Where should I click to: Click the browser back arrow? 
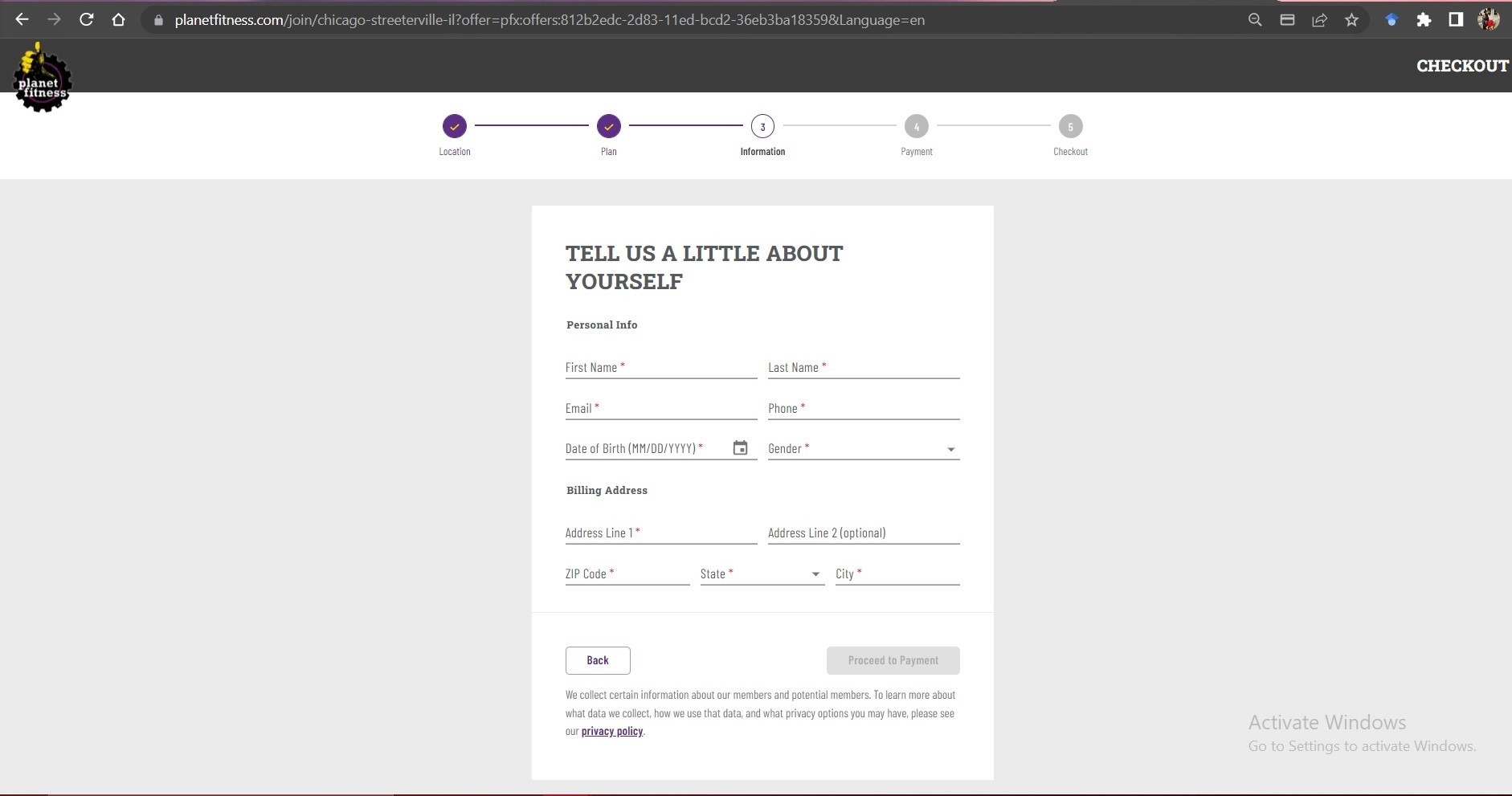[22, 20]
